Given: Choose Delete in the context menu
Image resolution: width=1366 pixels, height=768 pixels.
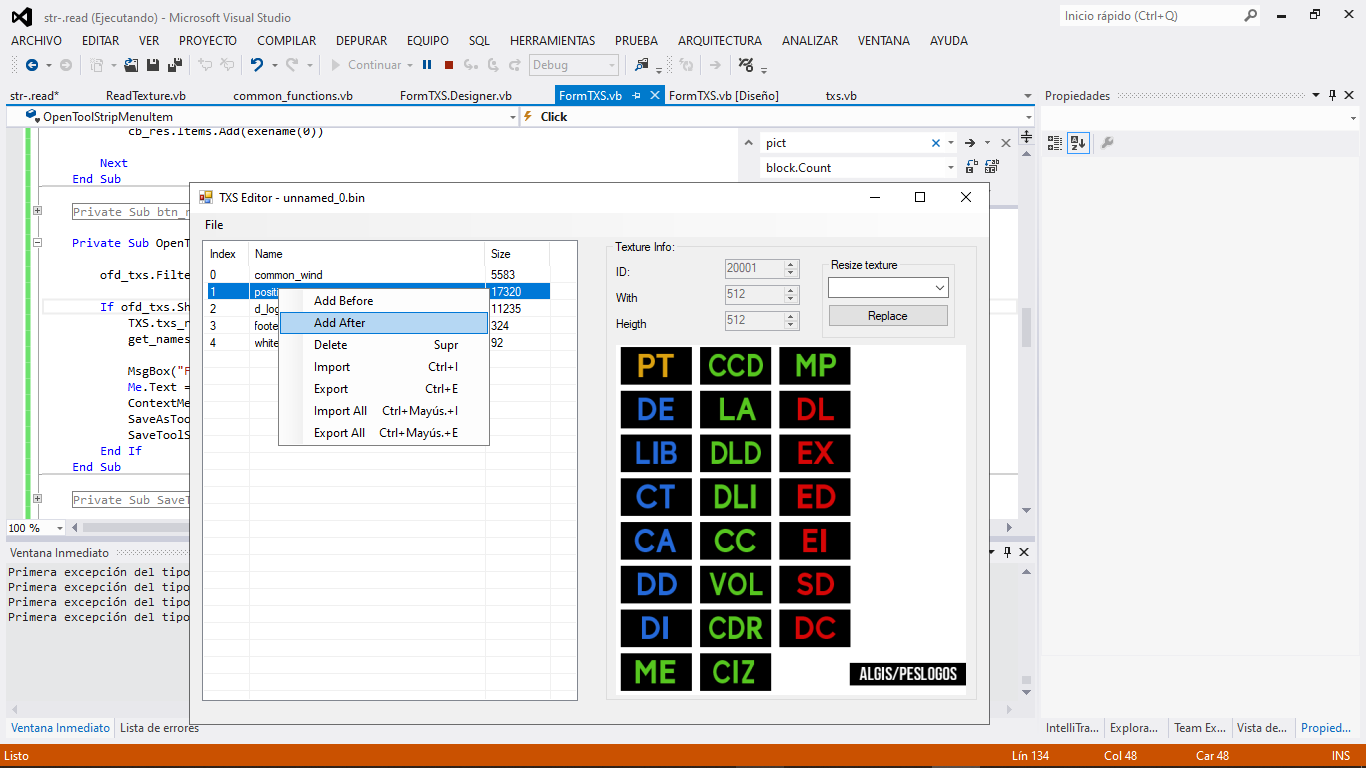Looking at the screenshot, I should pos(383,344).
